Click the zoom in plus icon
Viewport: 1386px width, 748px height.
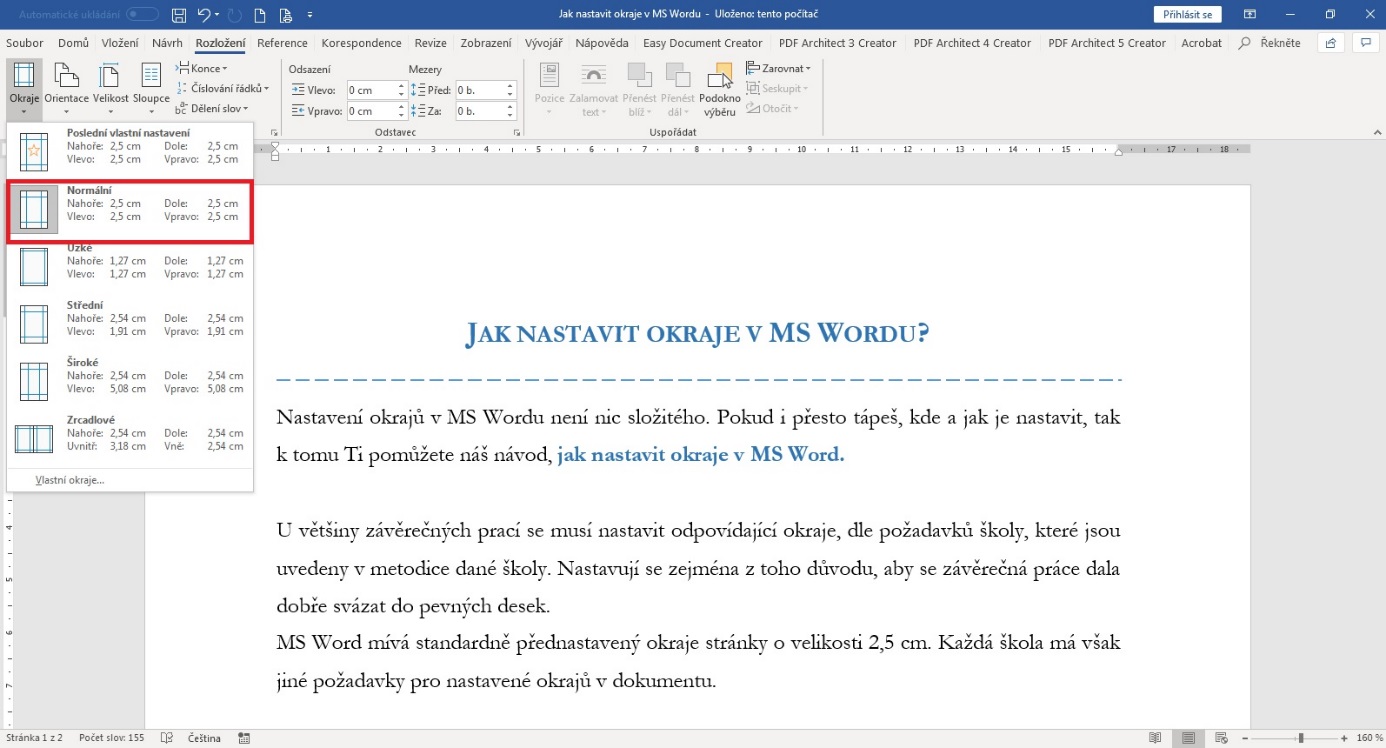tap(1343, 738)
